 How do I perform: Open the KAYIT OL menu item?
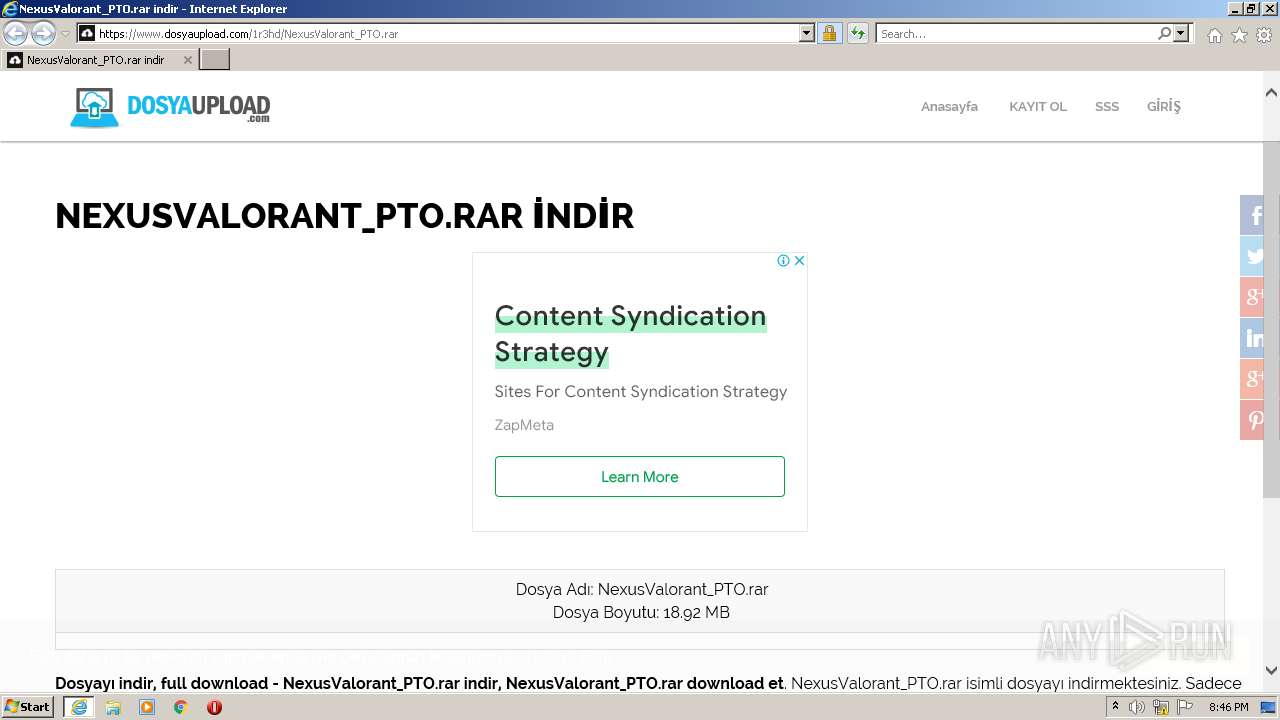click(1037, 106)
